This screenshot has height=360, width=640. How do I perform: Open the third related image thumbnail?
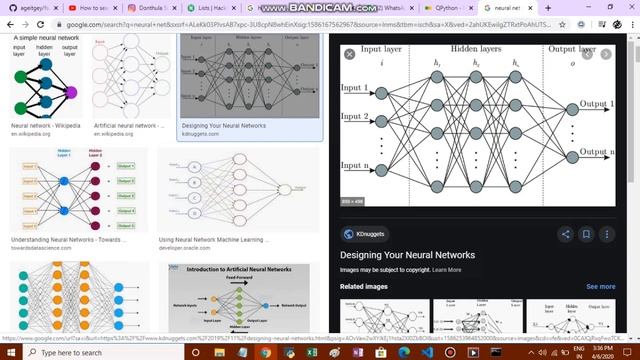(x=571, y=316)
